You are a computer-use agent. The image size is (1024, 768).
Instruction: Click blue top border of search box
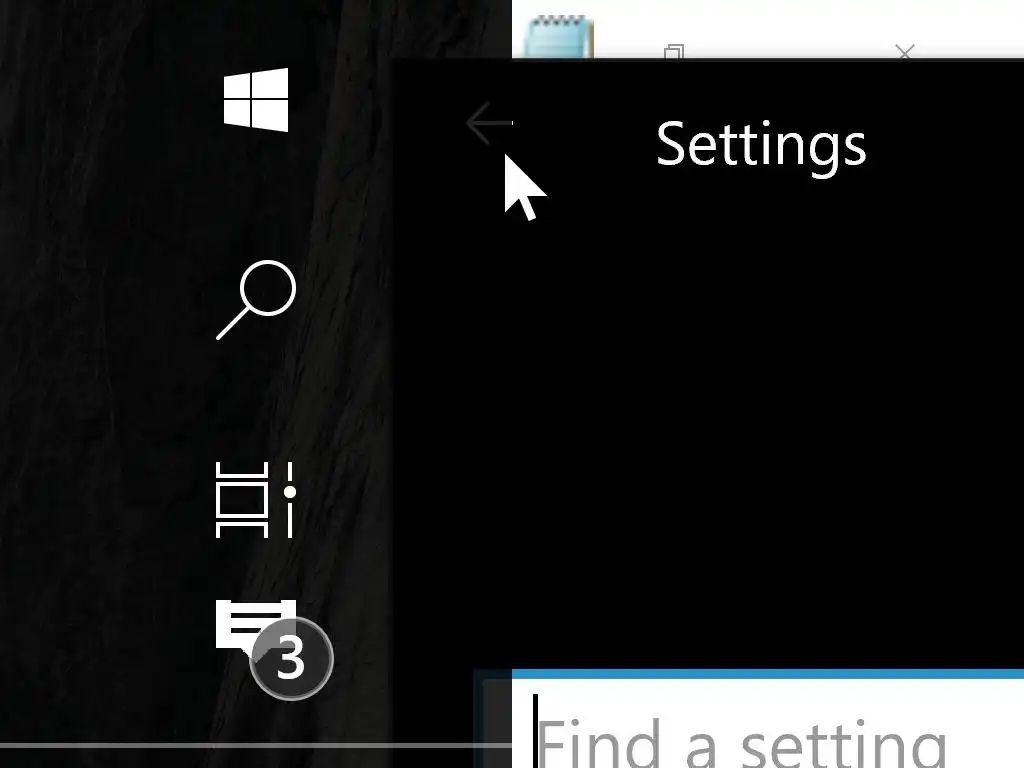[768, 674]
